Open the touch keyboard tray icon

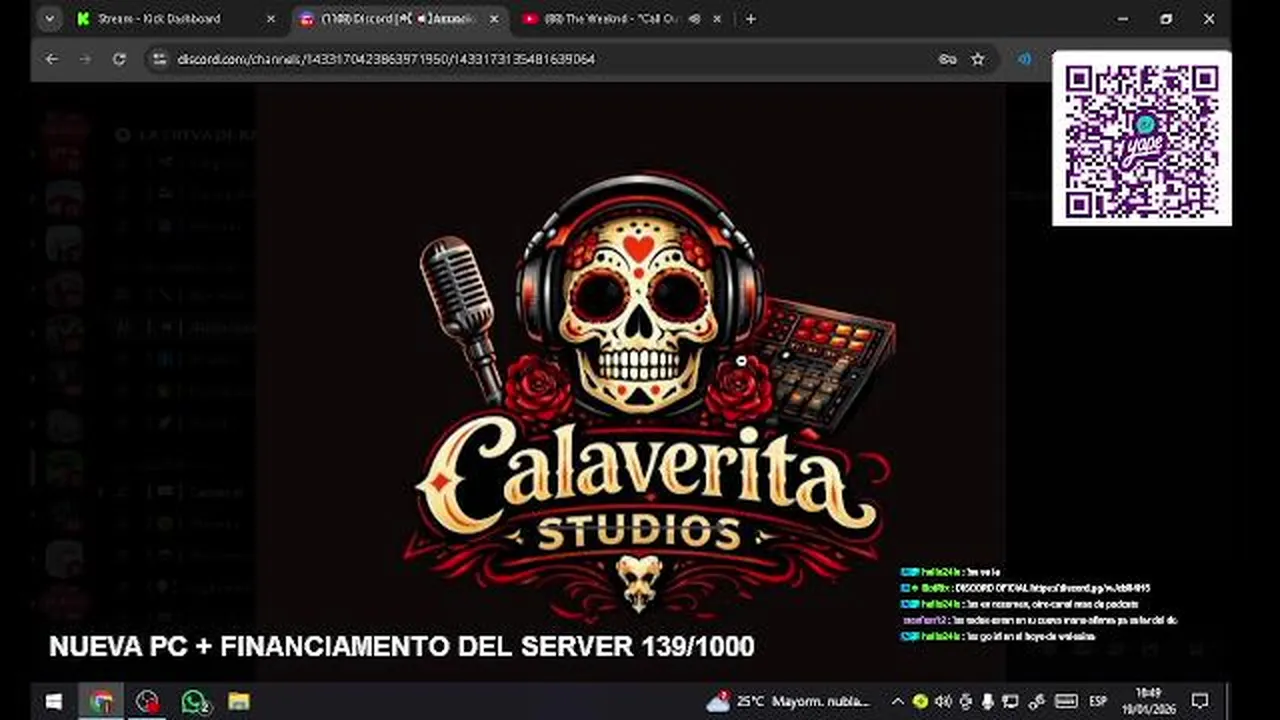click(x=1066, y=701)
